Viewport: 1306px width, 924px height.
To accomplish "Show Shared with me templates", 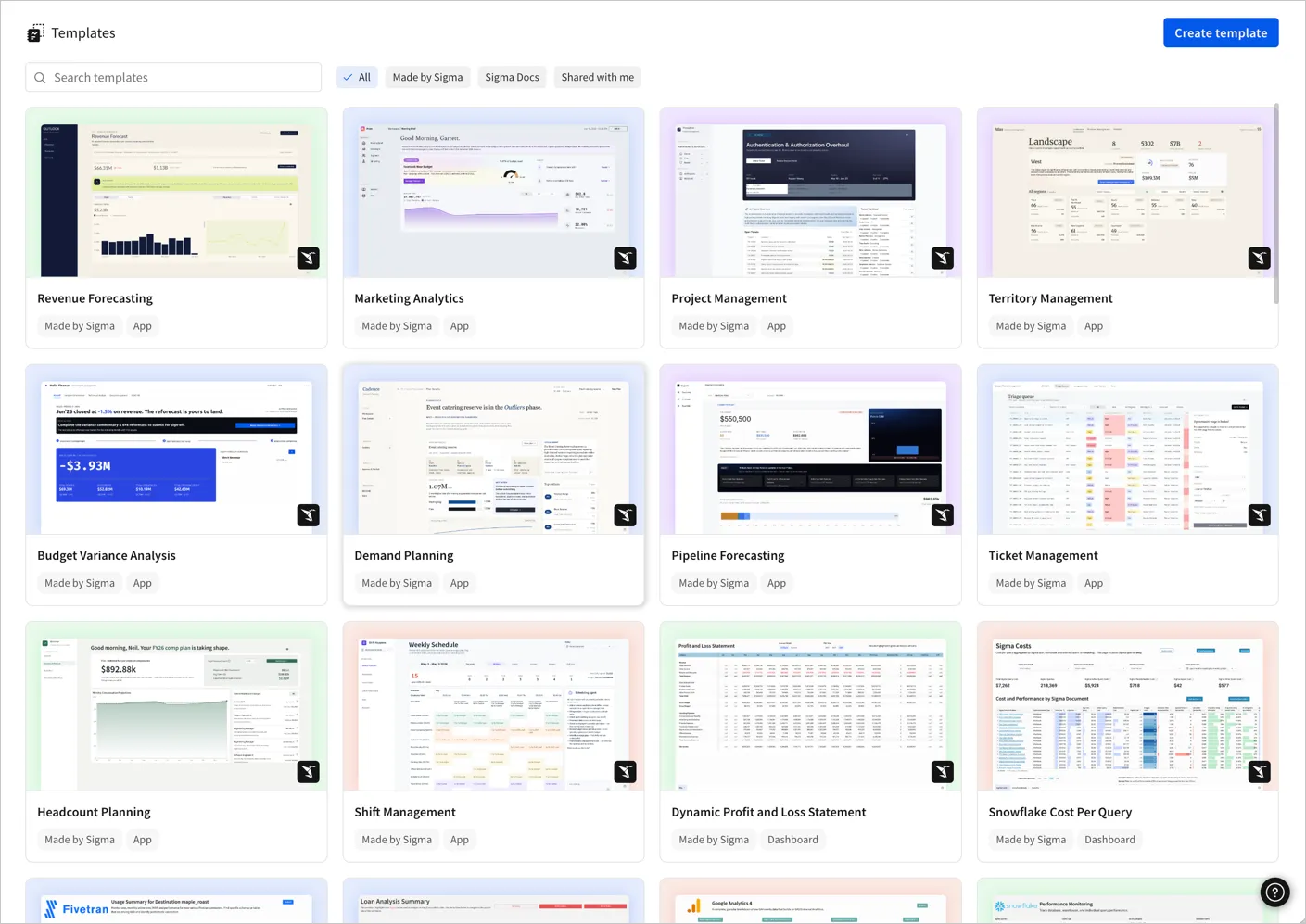I will point(597,78).
